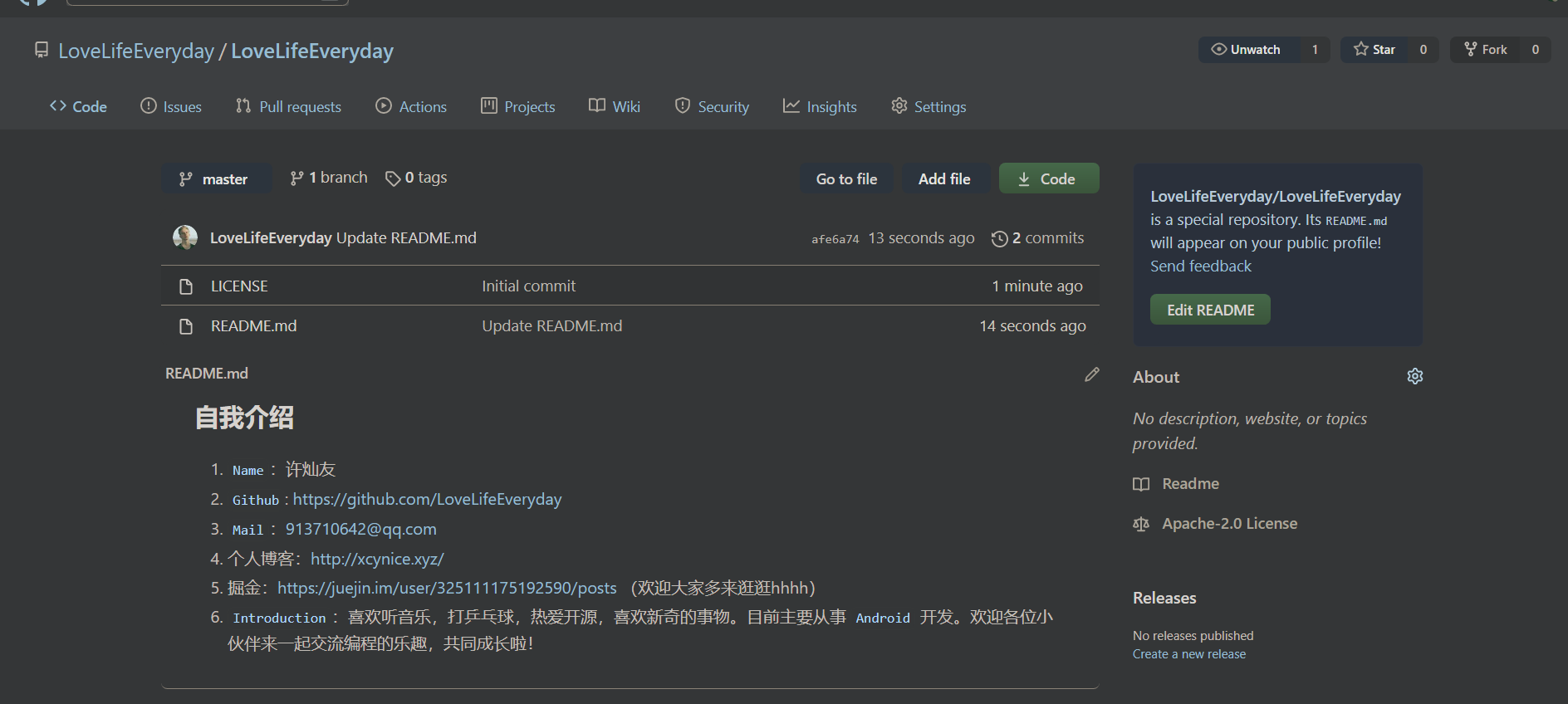Open the Actions tab
The height and width of the screenshot is (704, 1568).
(x=411, y=106)
